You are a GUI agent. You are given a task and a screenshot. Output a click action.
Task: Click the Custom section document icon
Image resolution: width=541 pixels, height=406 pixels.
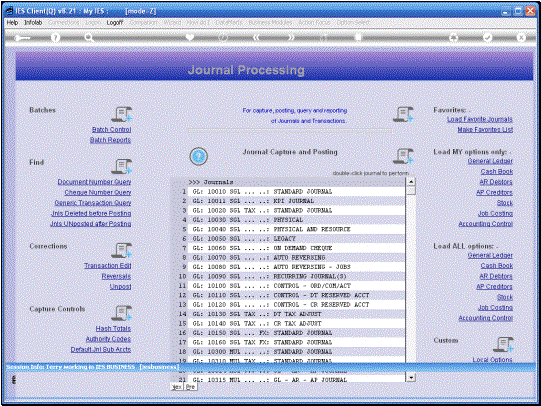pyautogui.click(x=503, y=344)
